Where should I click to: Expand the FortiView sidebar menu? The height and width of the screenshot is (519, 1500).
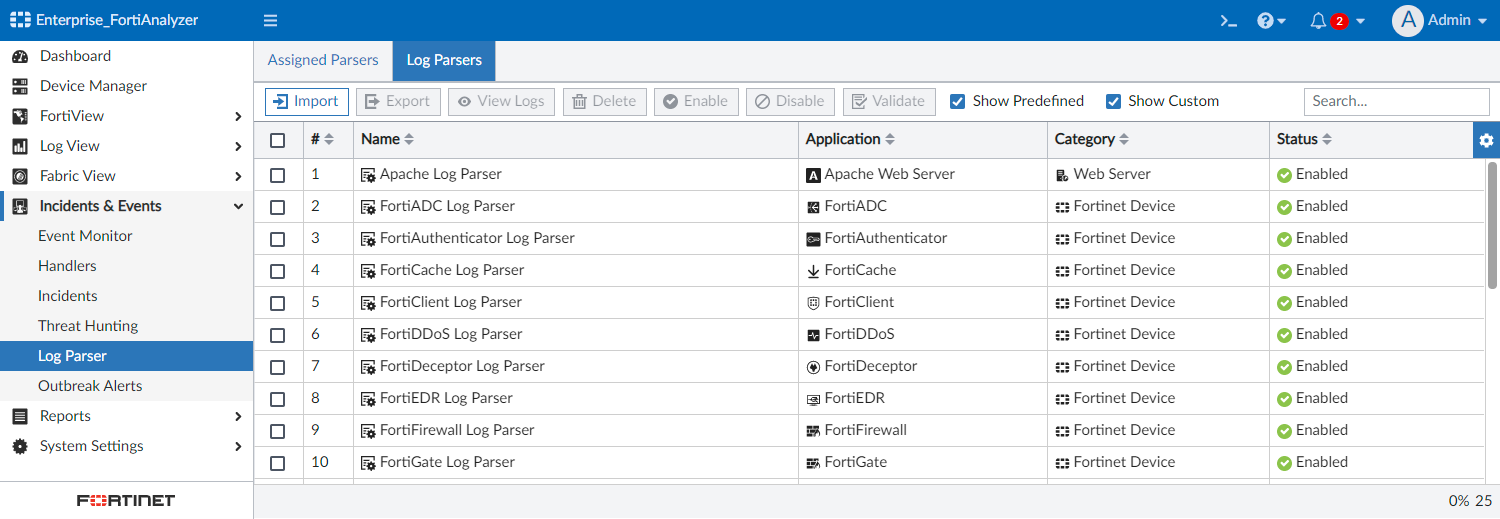point(238,117)
